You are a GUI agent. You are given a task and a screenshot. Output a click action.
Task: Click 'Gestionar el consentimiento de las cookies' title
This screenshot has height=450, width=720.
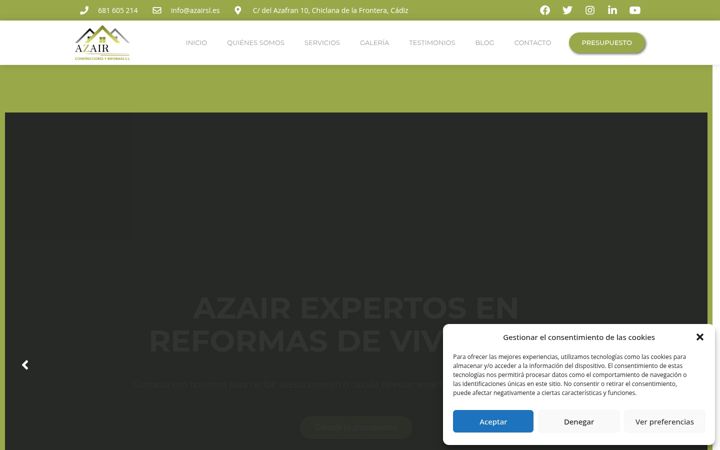pos(579,337)
